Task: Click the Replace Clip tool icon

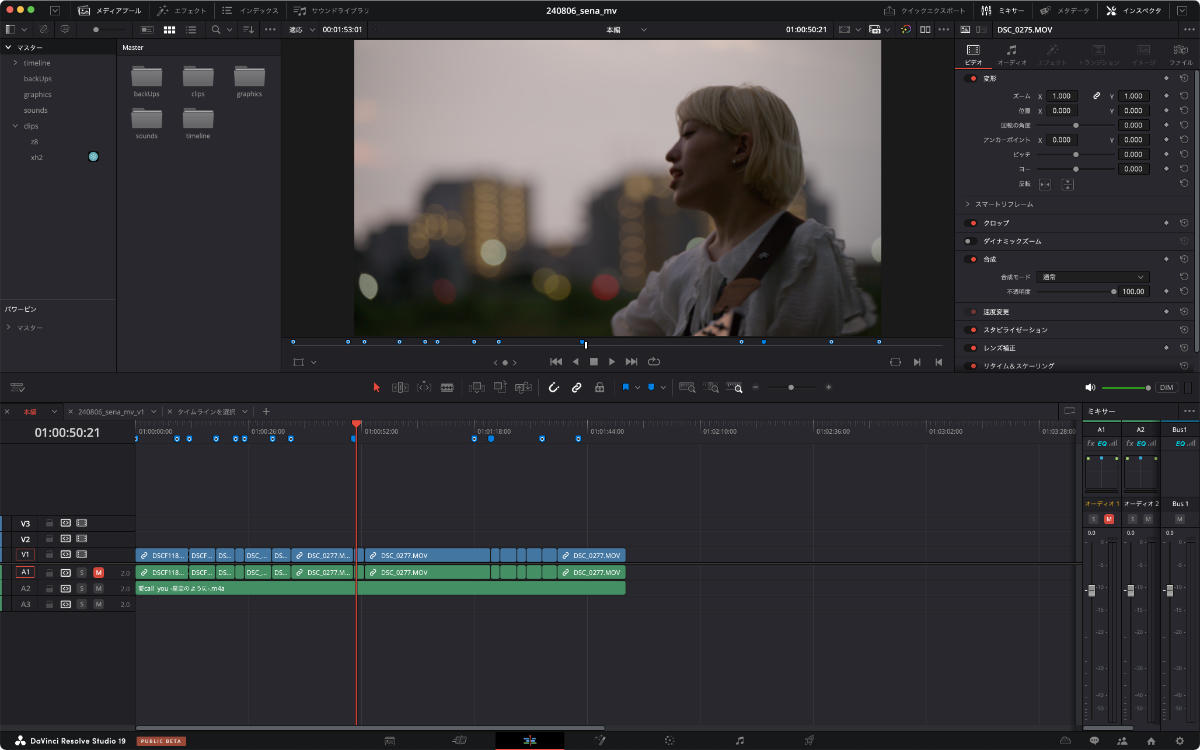Action: (x=521, y=387)
